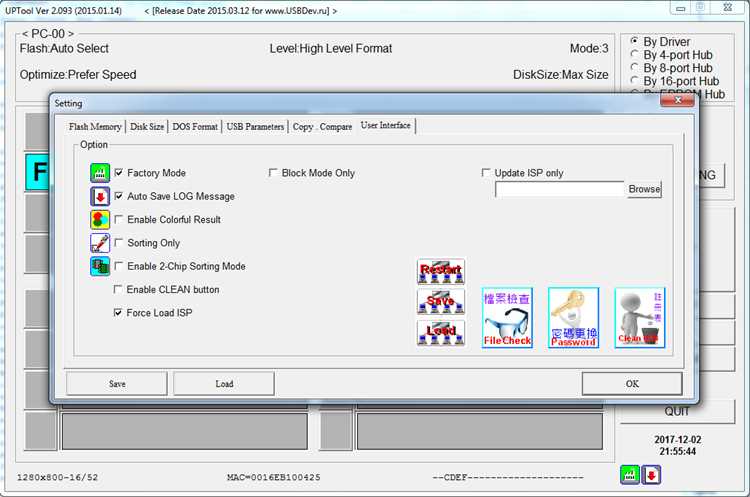Click the Restart image button

441,272
